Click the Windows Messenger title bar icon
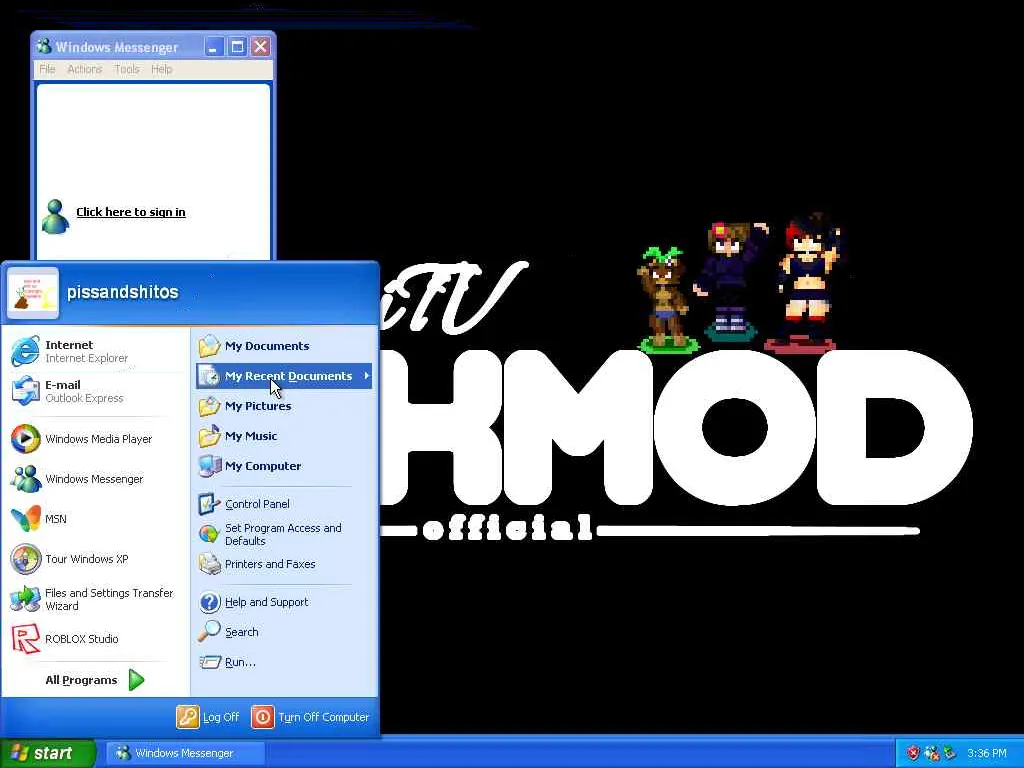1024x768 pixels. (44, 46)
